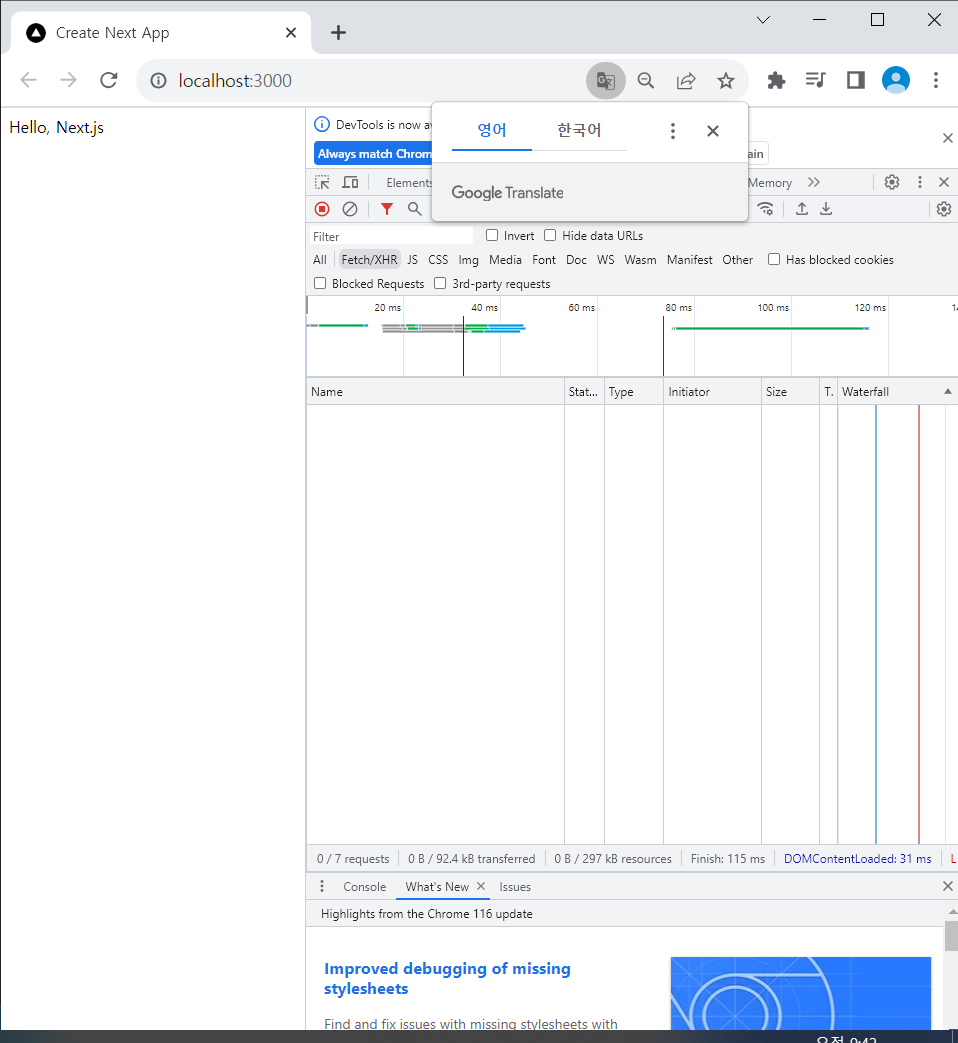This screenshot has width=958, height=1043.
Task: Open Improved debugging of missing stylesheets link
Action: click(x=447, y=978)
